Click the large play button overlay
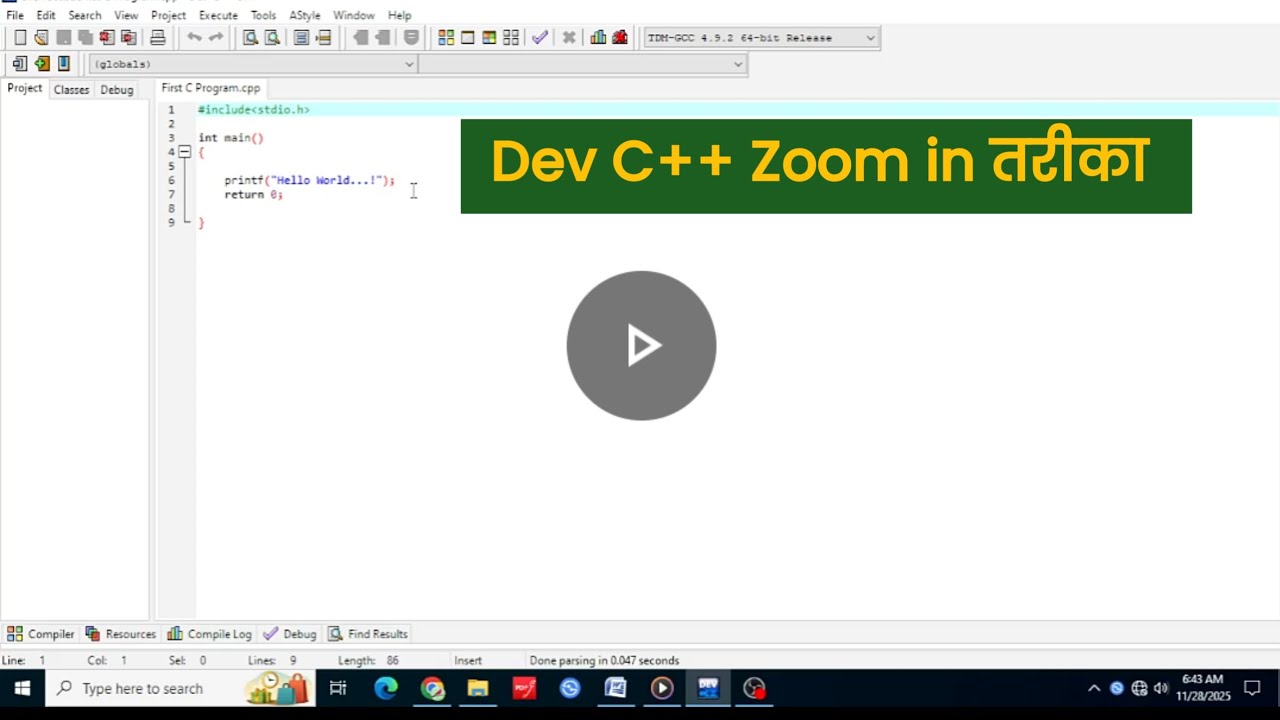This screenshot has height=720, width=1280. (641, 346)
